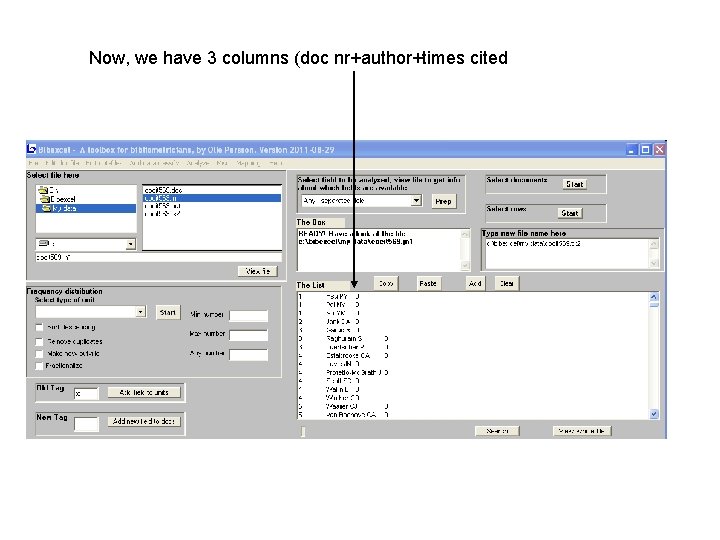The image size is (720, 540).
Task: Click the 'Type new file name here' field
Action: (x=567, y=253)
